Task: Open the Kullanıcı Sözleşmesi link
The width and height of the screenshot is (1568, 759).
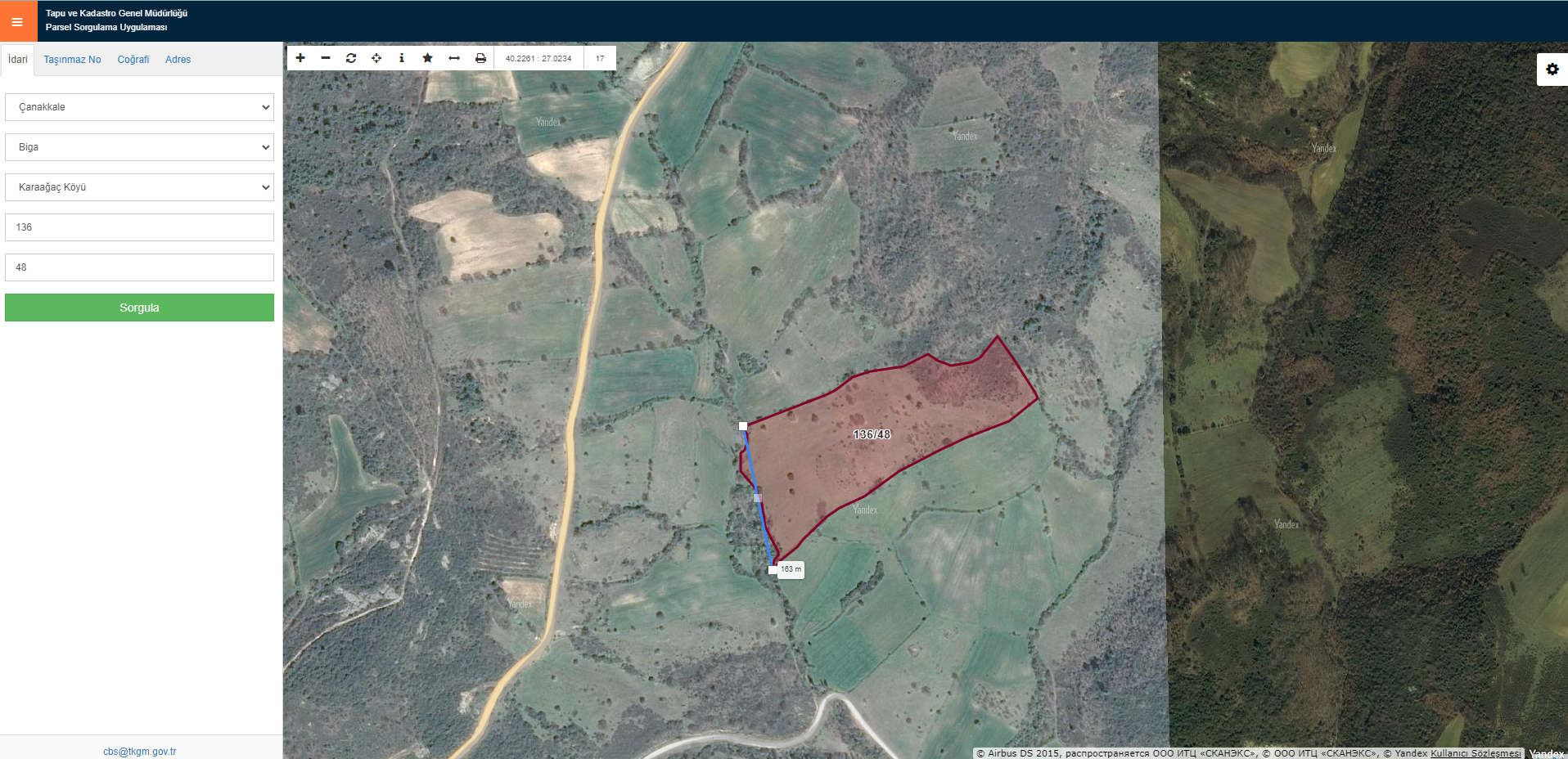Action: [1476, 753]
